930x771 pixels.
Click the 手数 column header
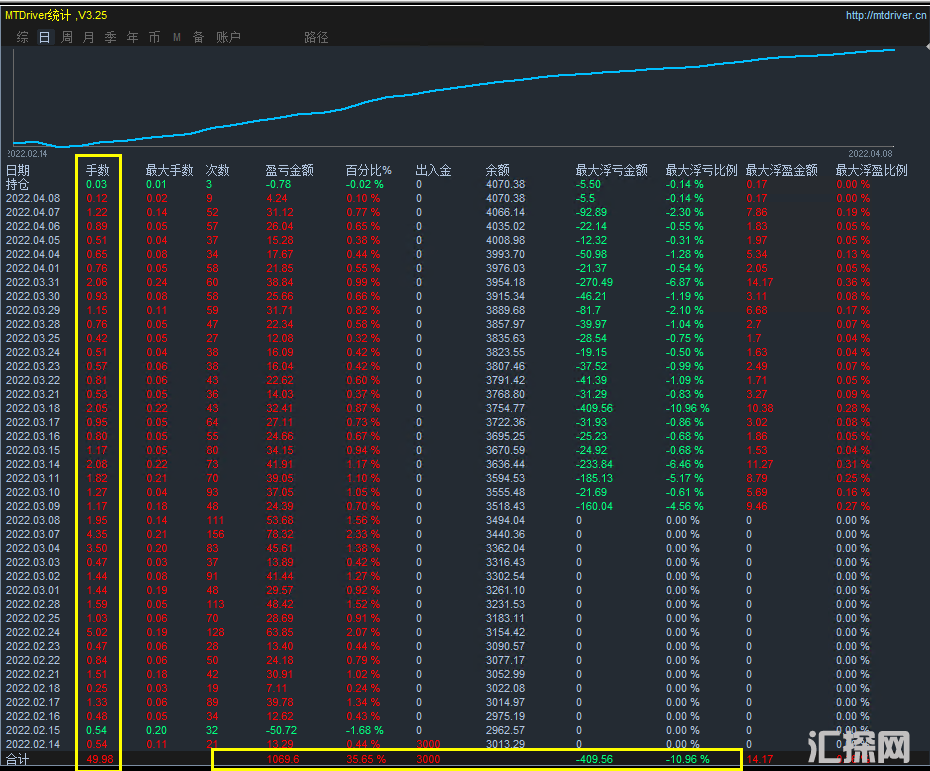[x=97, y=170]
